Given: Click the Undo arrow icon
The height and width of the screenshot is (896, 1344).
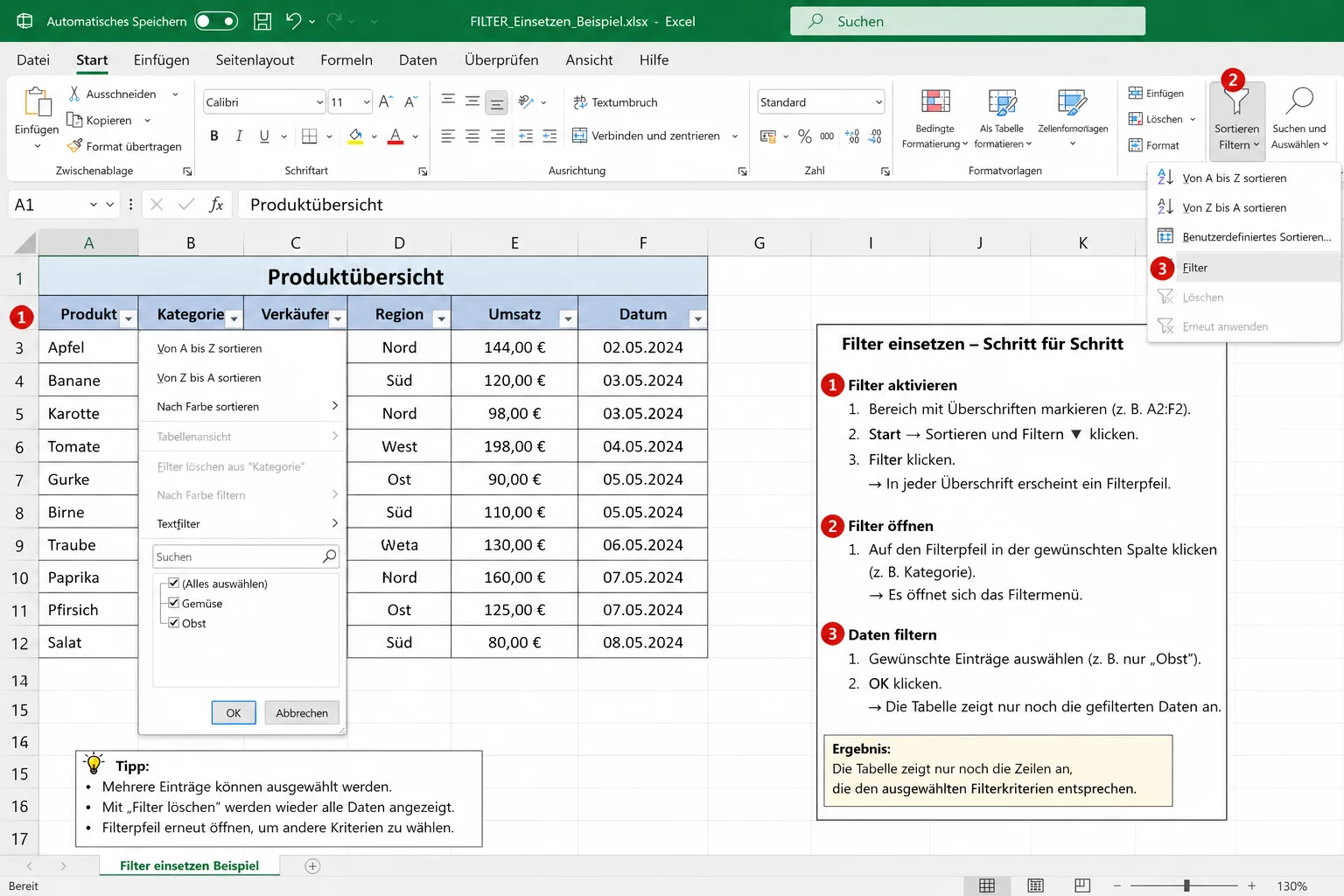Looking at the screenshot, I should point(294,21).
